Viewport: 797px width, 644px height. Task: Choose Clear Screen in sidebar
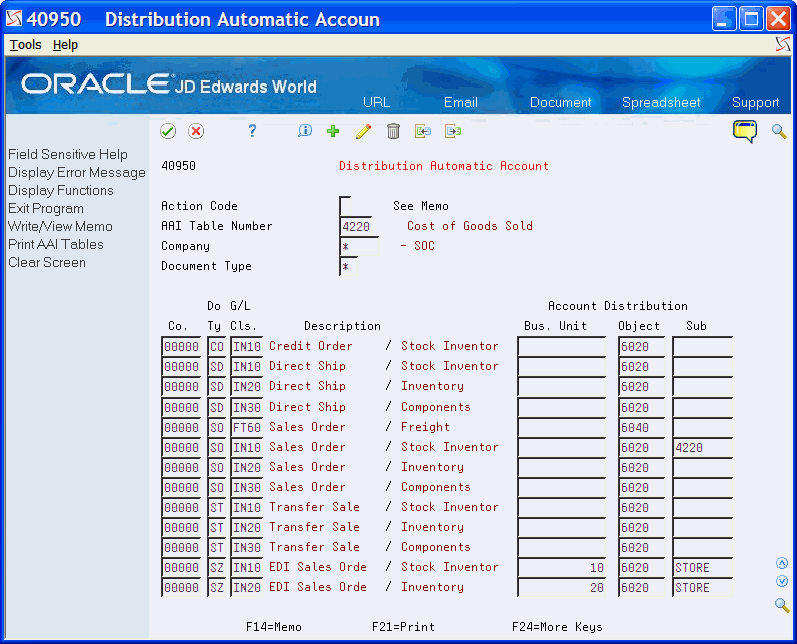pyautogui.click(x=47, y=262)
